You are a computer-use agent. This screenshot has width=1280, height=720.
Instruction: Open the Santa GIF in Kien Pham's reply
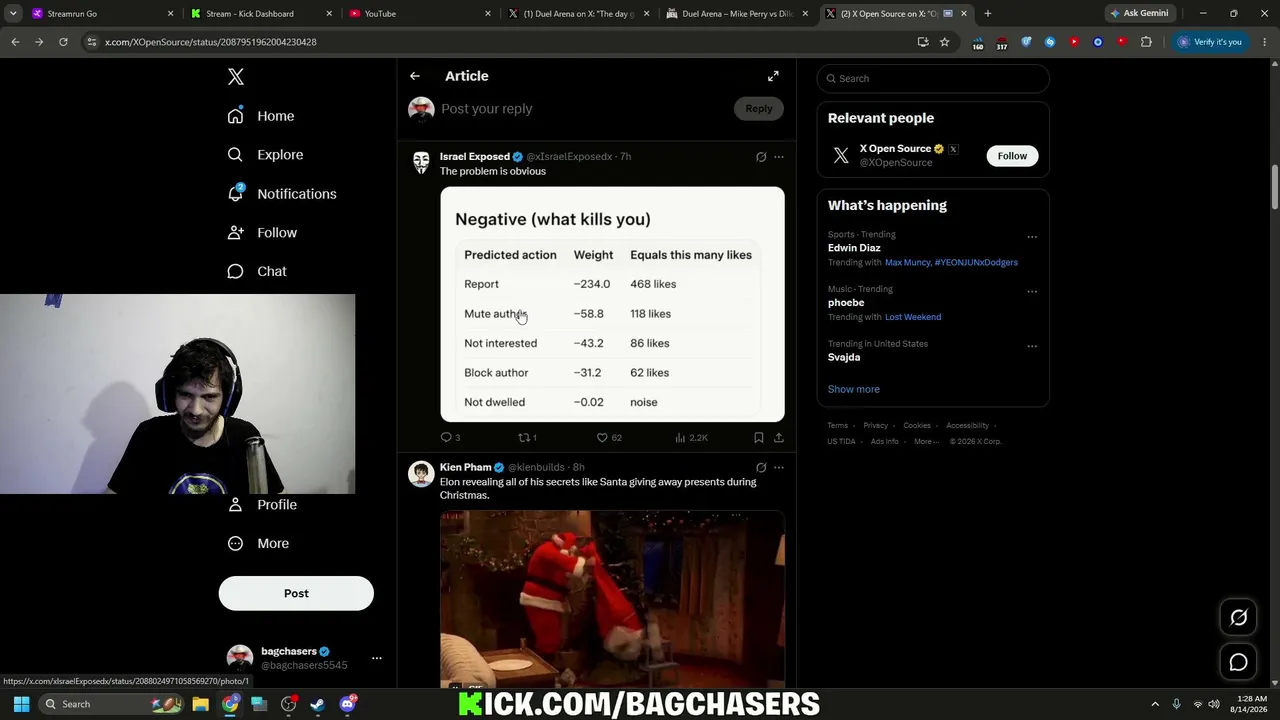[x=612, y=599]
